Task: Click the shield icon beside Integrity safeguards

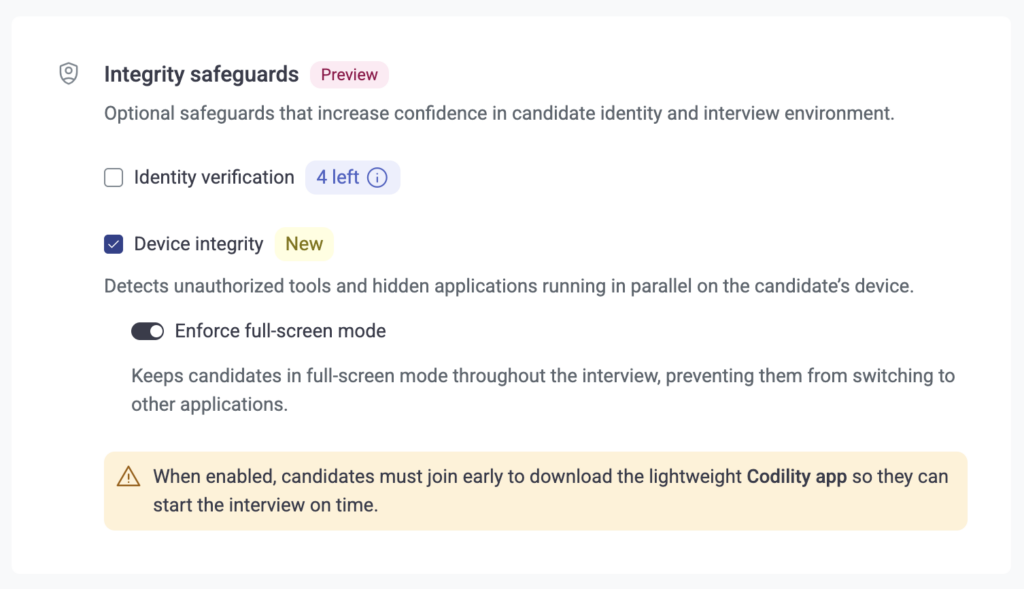Action: tap(69, 73)
